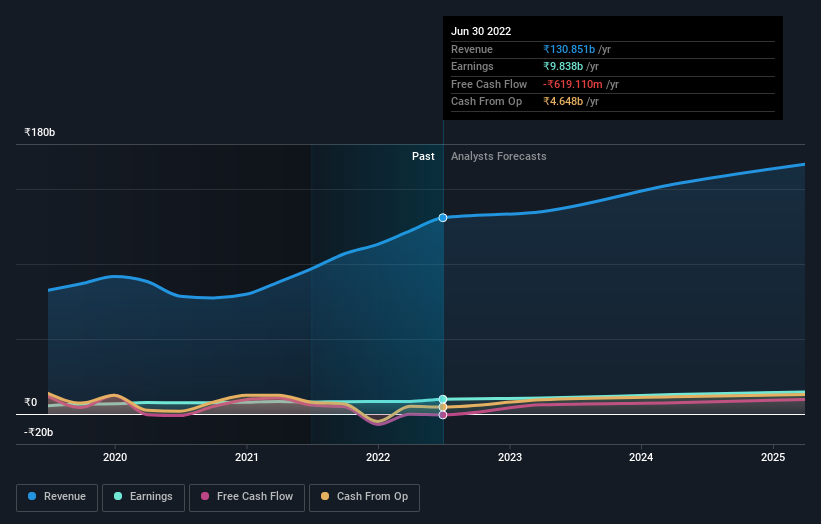Click the Jun 30 2022 tooltip date
Viewport: 821px width, 524px height.
tap(481, 31)
